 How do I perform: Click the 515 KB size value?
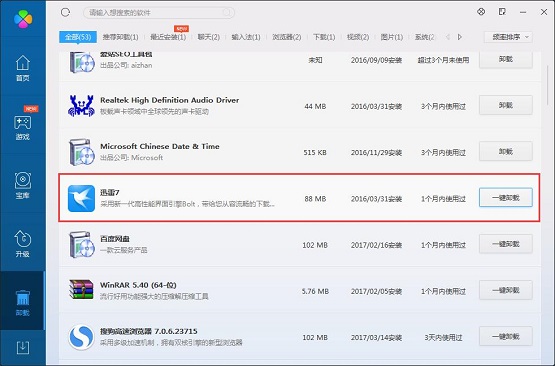tap(315, 153)
